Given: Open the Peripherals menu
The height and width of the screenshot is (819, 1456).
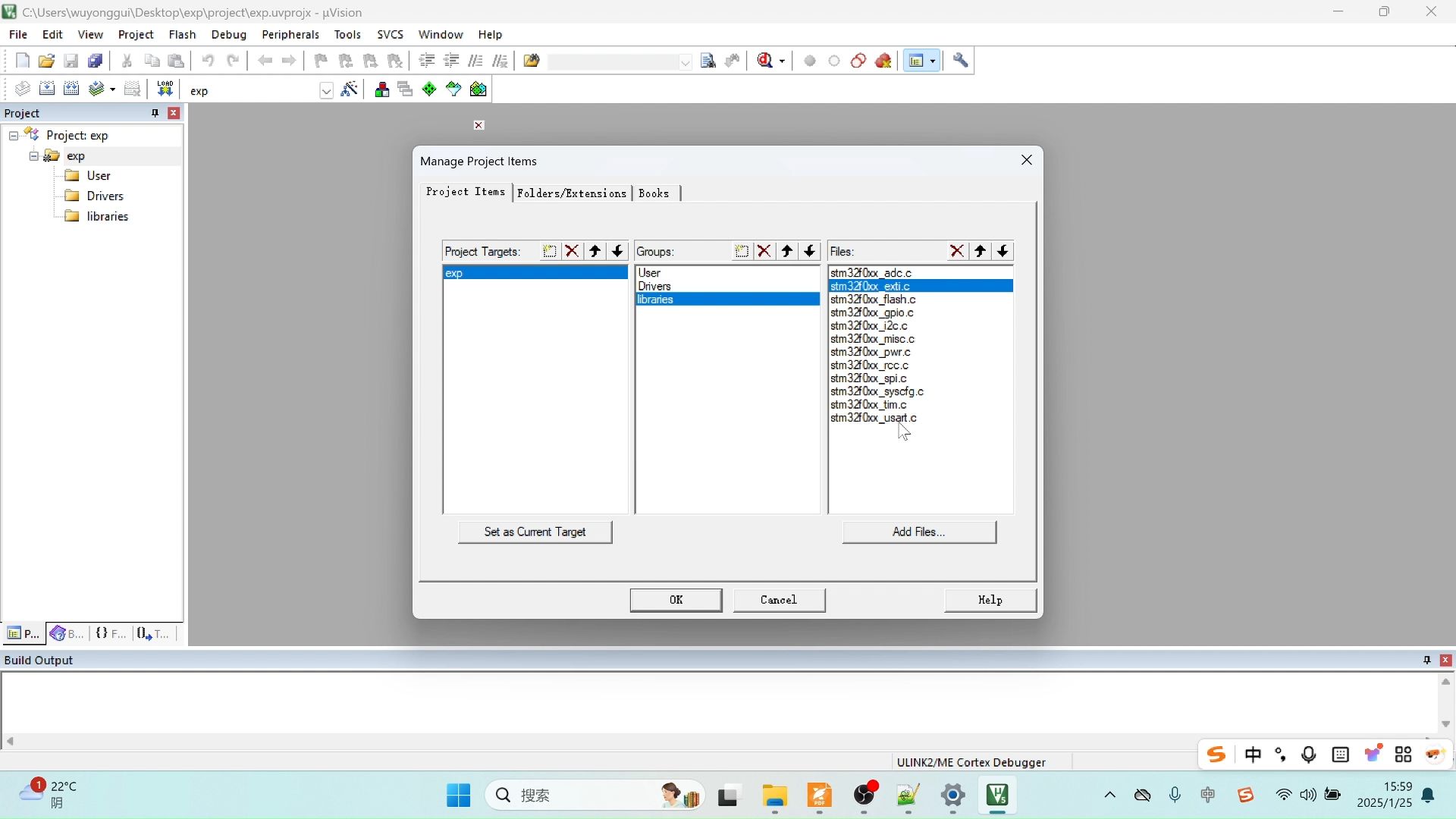Looking at the screenshot, I should (290, 35).
